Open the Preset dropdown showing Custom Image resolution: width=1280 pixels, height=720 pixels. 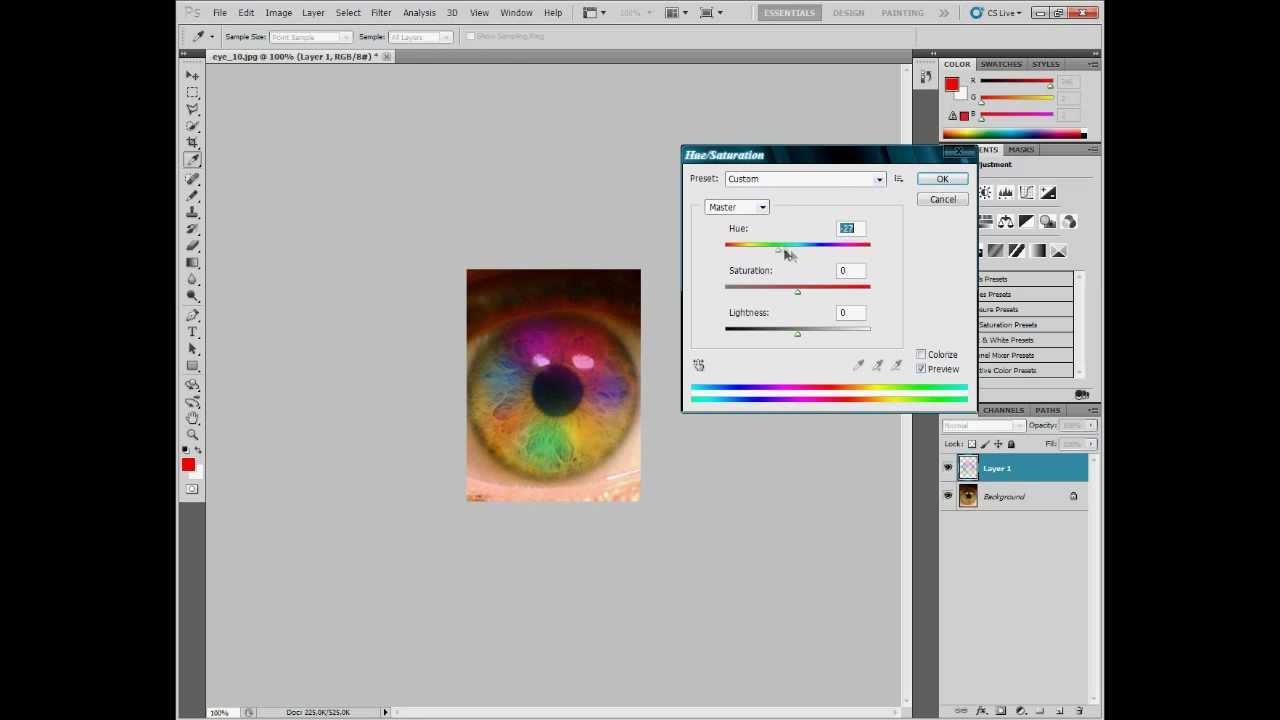tap(805, 179)
